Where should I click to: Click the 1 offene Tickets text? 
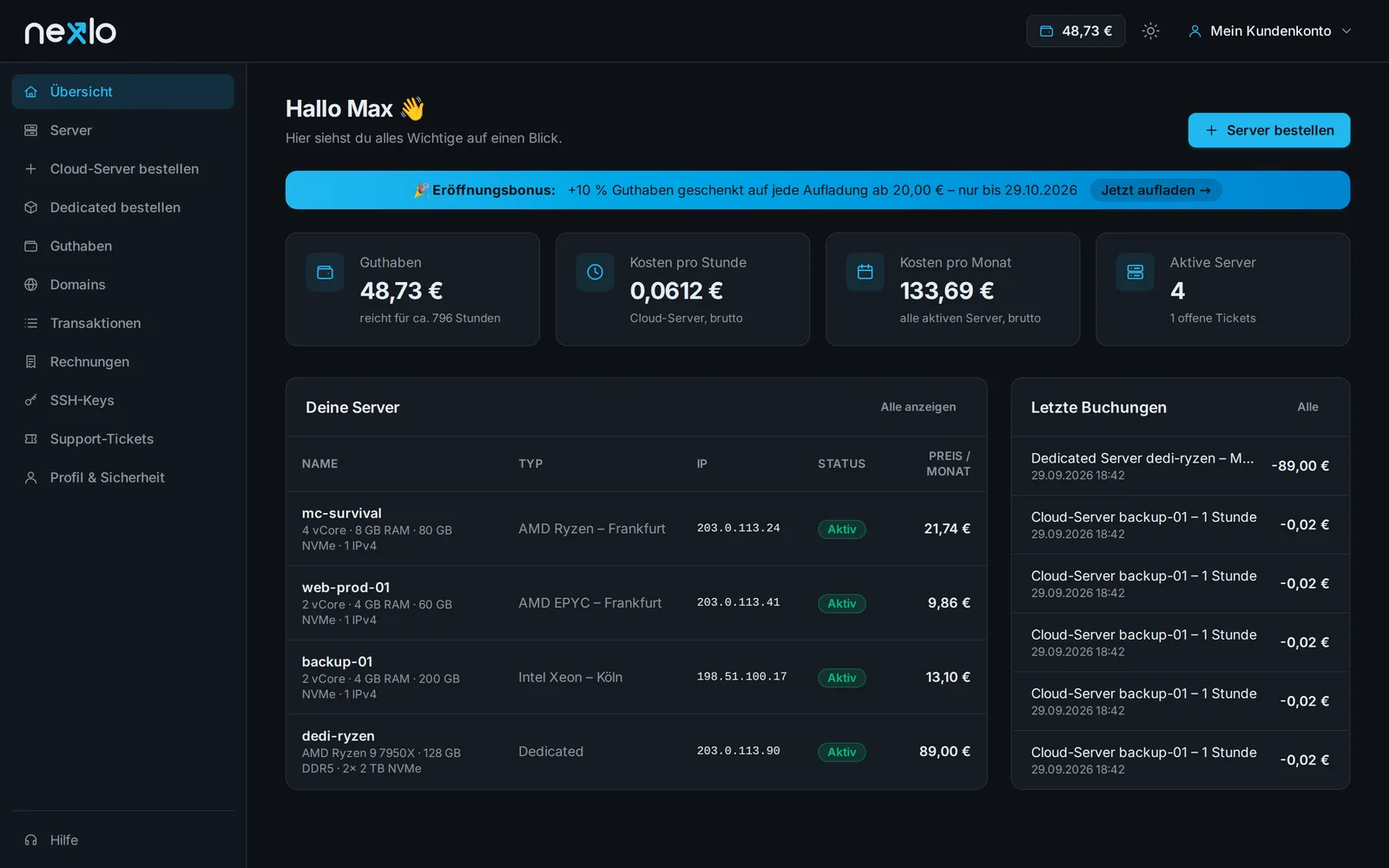pos(1212,319)
